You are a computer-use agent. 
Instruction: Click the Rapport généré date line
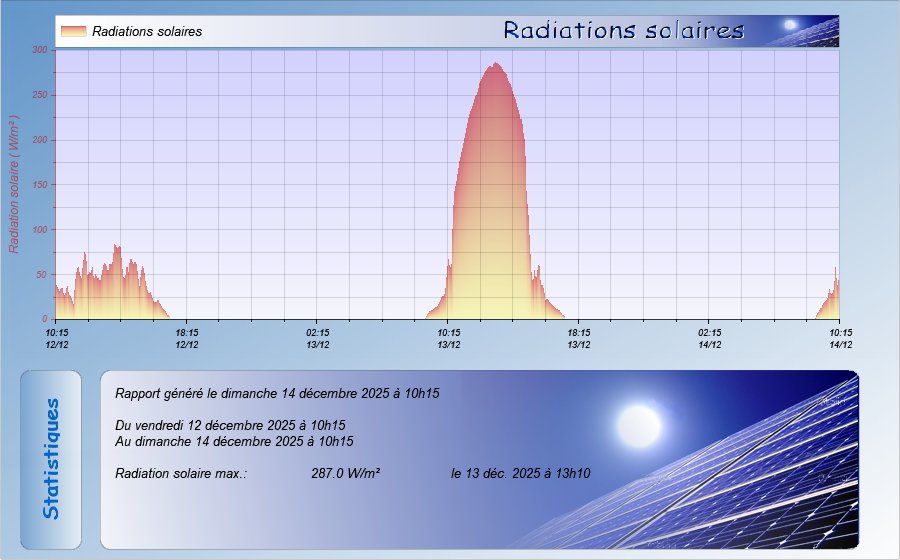point(278,394)
